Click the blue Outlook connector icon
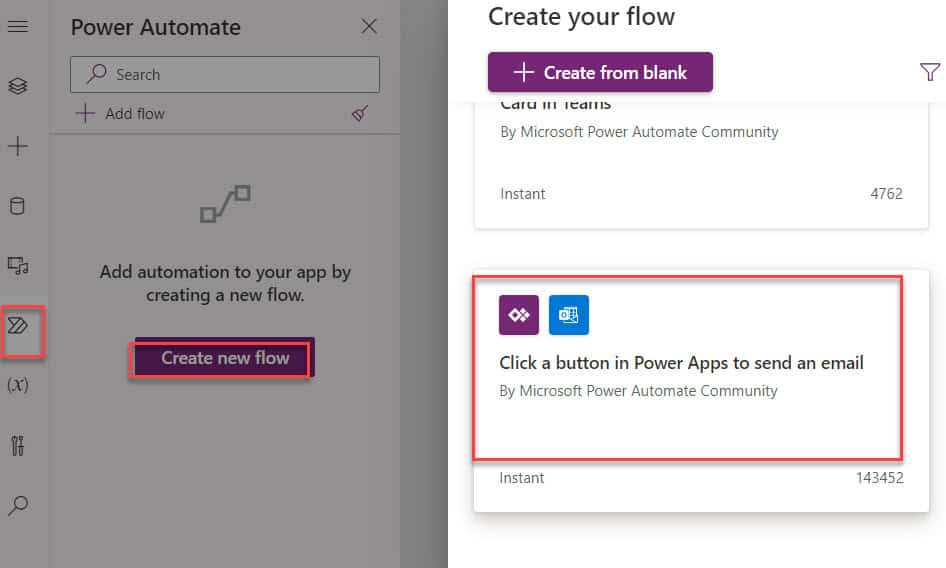Screen dimensions: 946x568 pos(569,314)
